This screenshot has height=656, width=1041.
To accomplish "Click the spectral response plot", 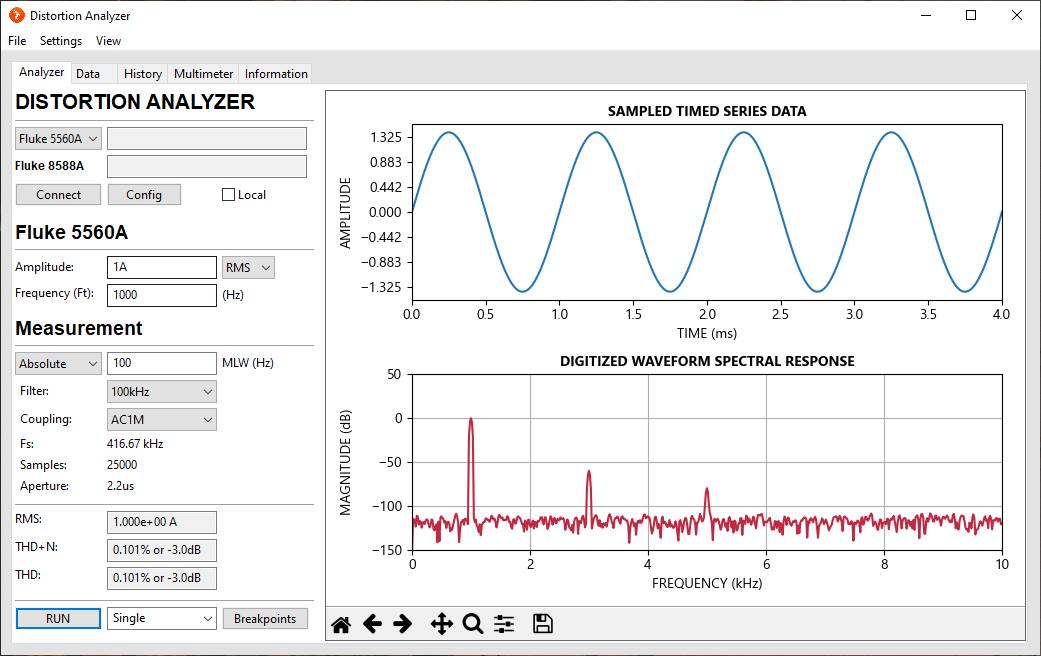I will pyautogui.click(x=707, y=462).
